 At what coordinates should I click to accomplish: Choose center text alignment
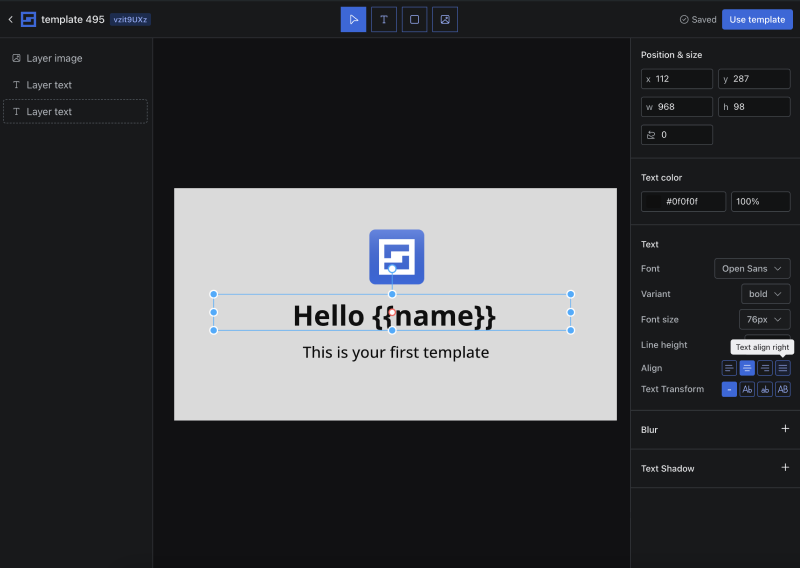click(747, 368)
